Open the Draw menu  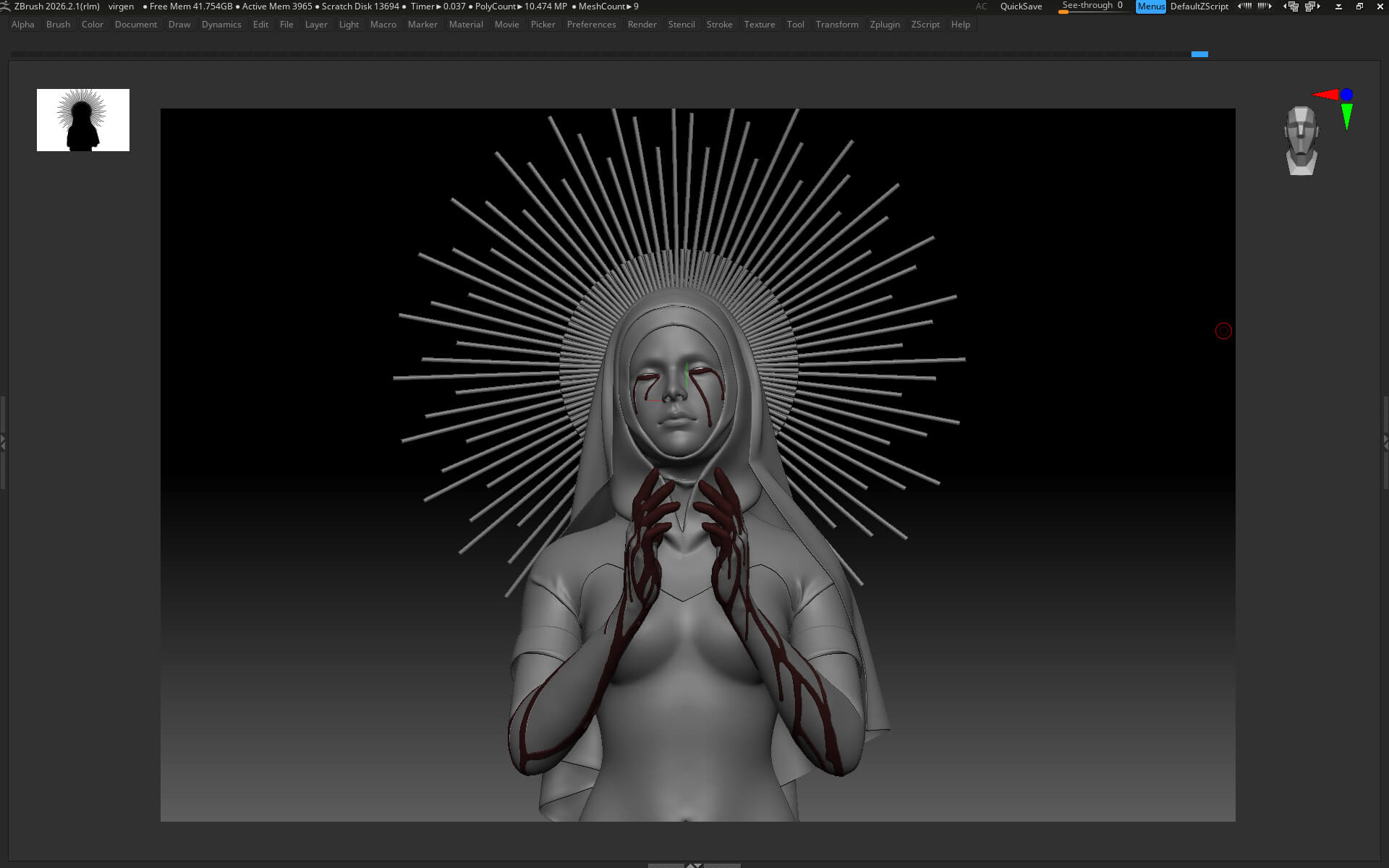pyautogui.click(x=179, y=25)
